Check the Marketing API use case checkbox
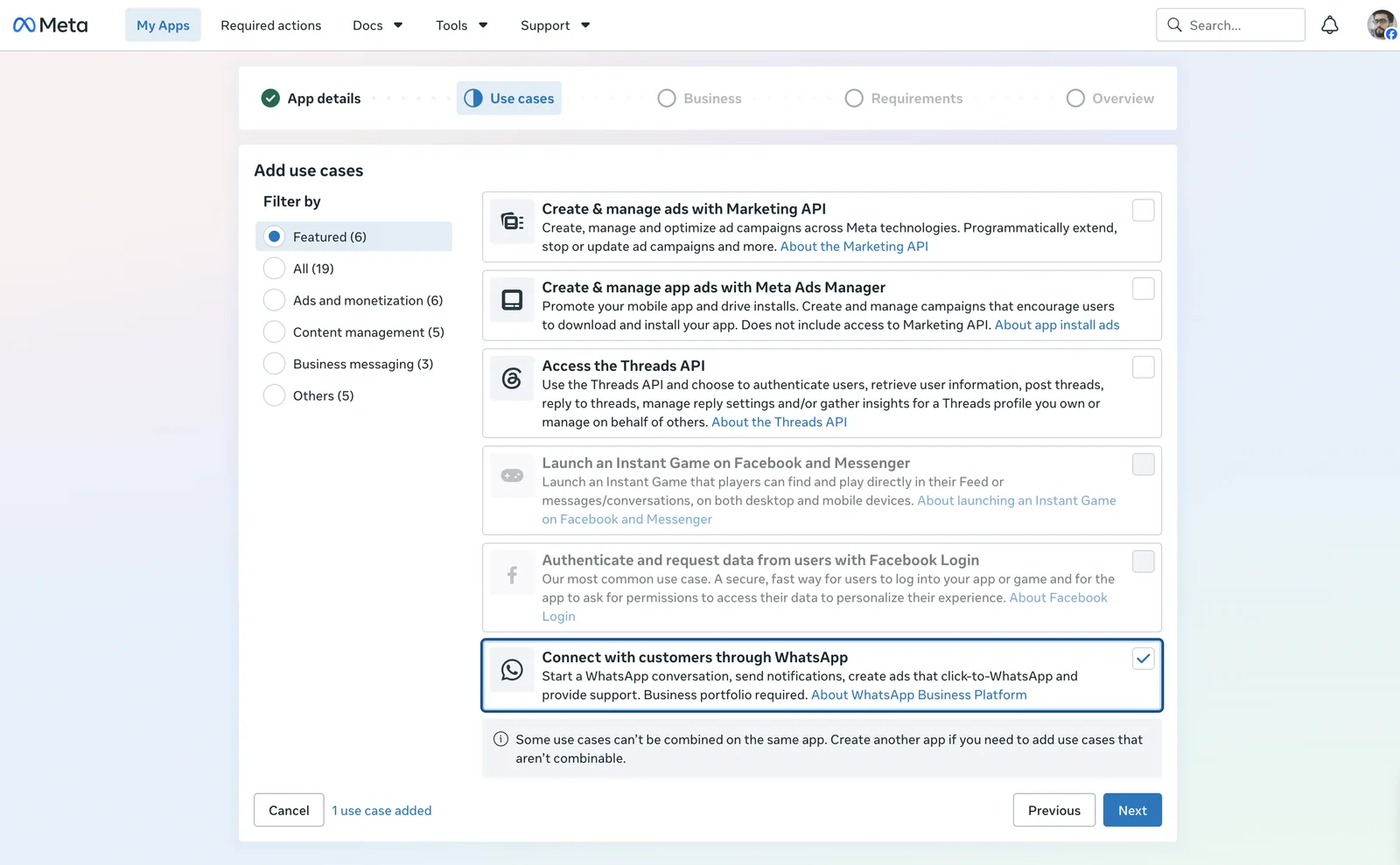 point(1143,210)
